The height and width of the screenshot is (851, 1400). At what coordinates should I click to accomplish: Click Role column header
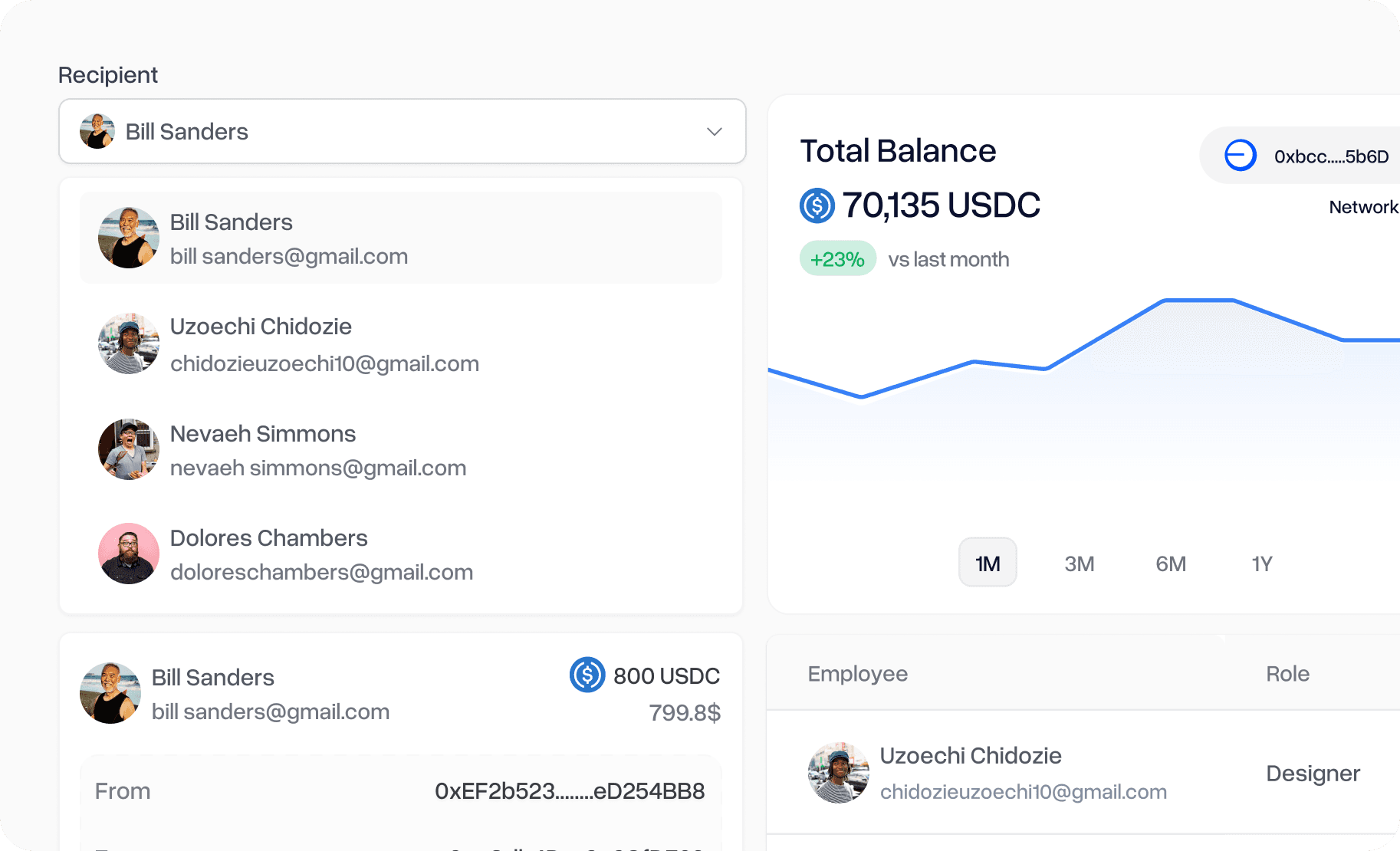coord(1288,674)
